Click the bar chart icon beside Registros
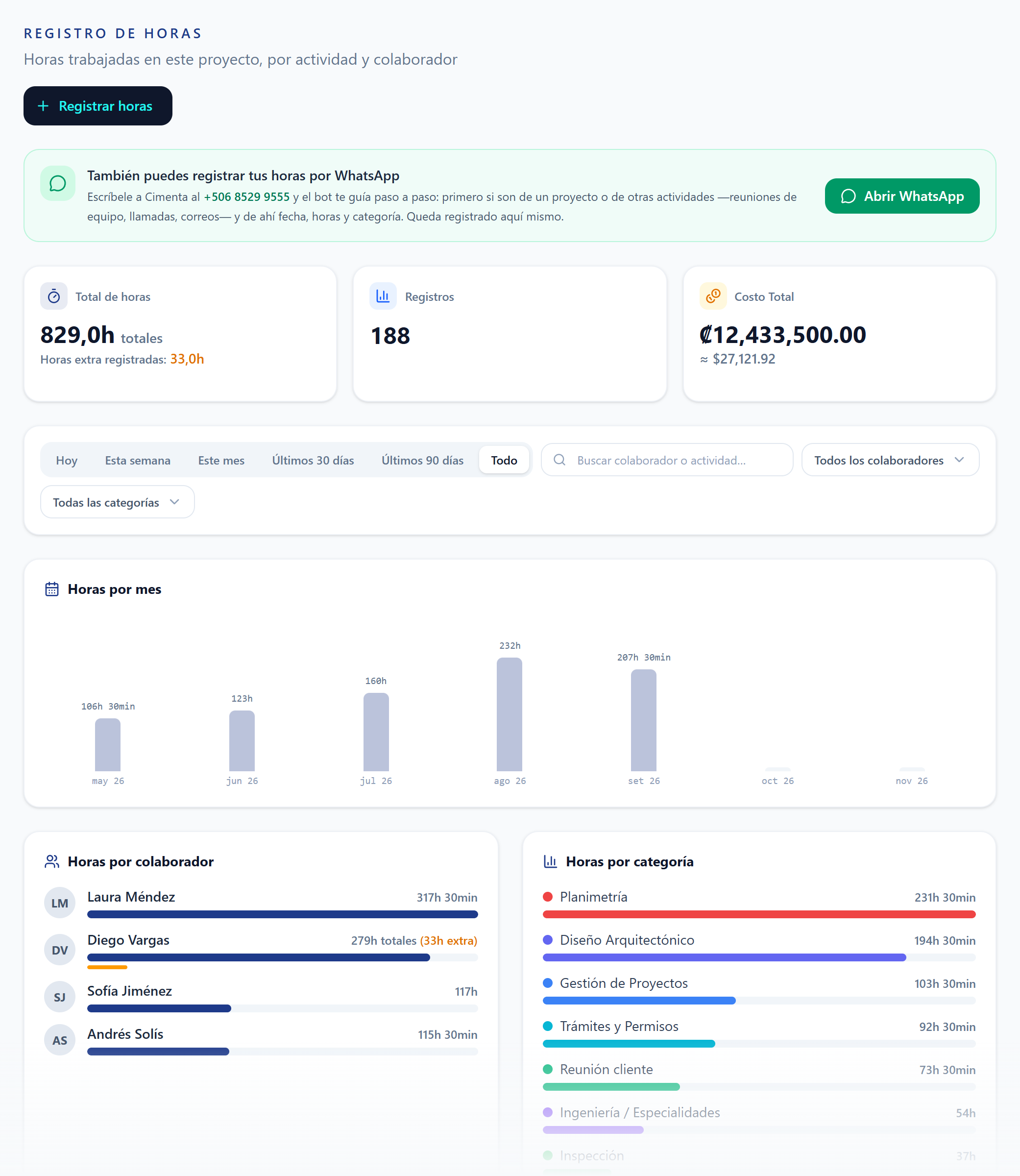Viewport: 1020px width, 1176px height. tap(383, 296)
